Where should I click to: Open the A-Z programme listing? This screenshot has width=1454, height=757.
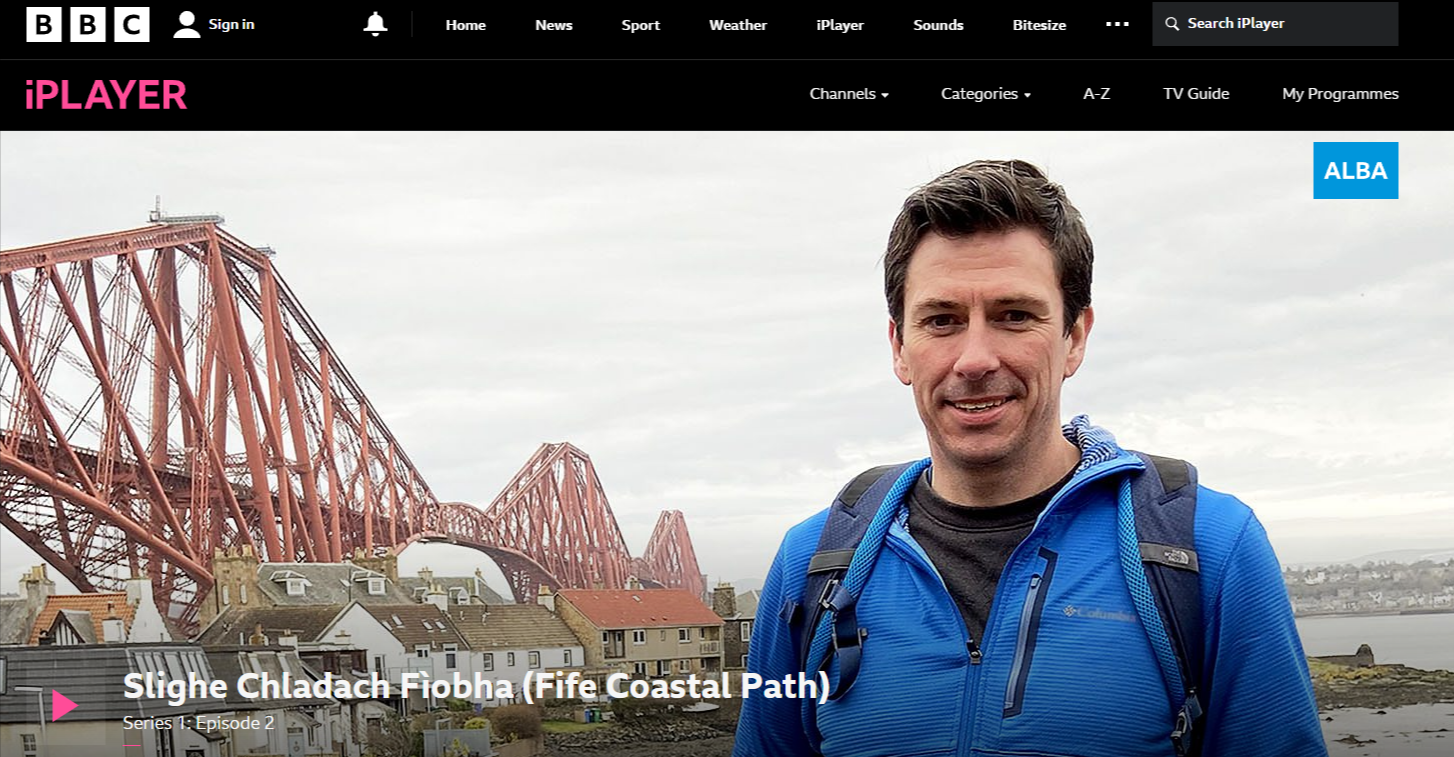tap(1097, 94)
